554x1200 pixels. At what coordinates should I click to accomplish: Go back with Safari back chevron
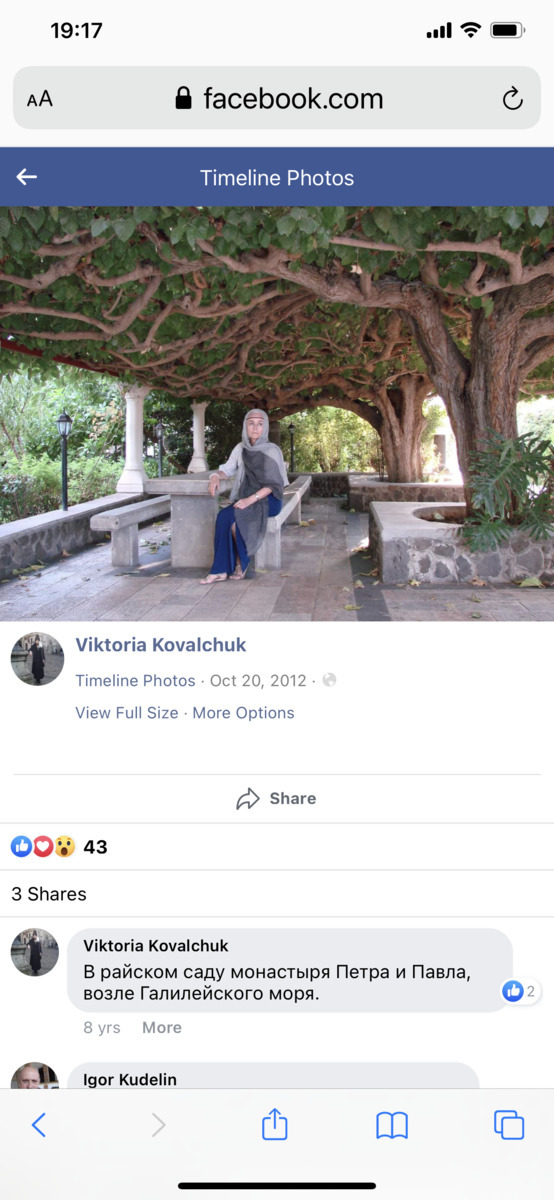pyautogui.click(x=39, y=1126)
